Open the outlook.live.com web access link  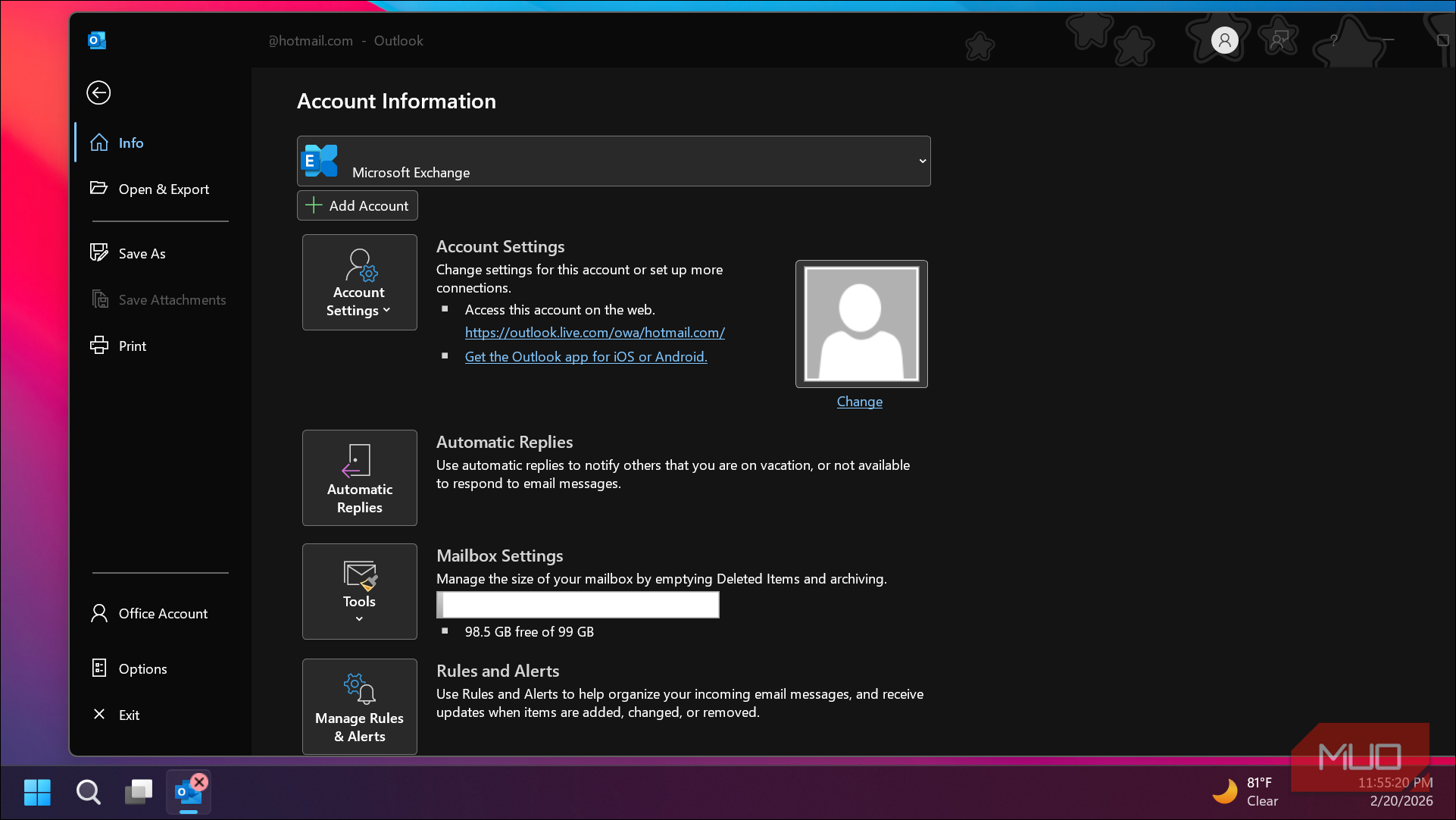595,332
